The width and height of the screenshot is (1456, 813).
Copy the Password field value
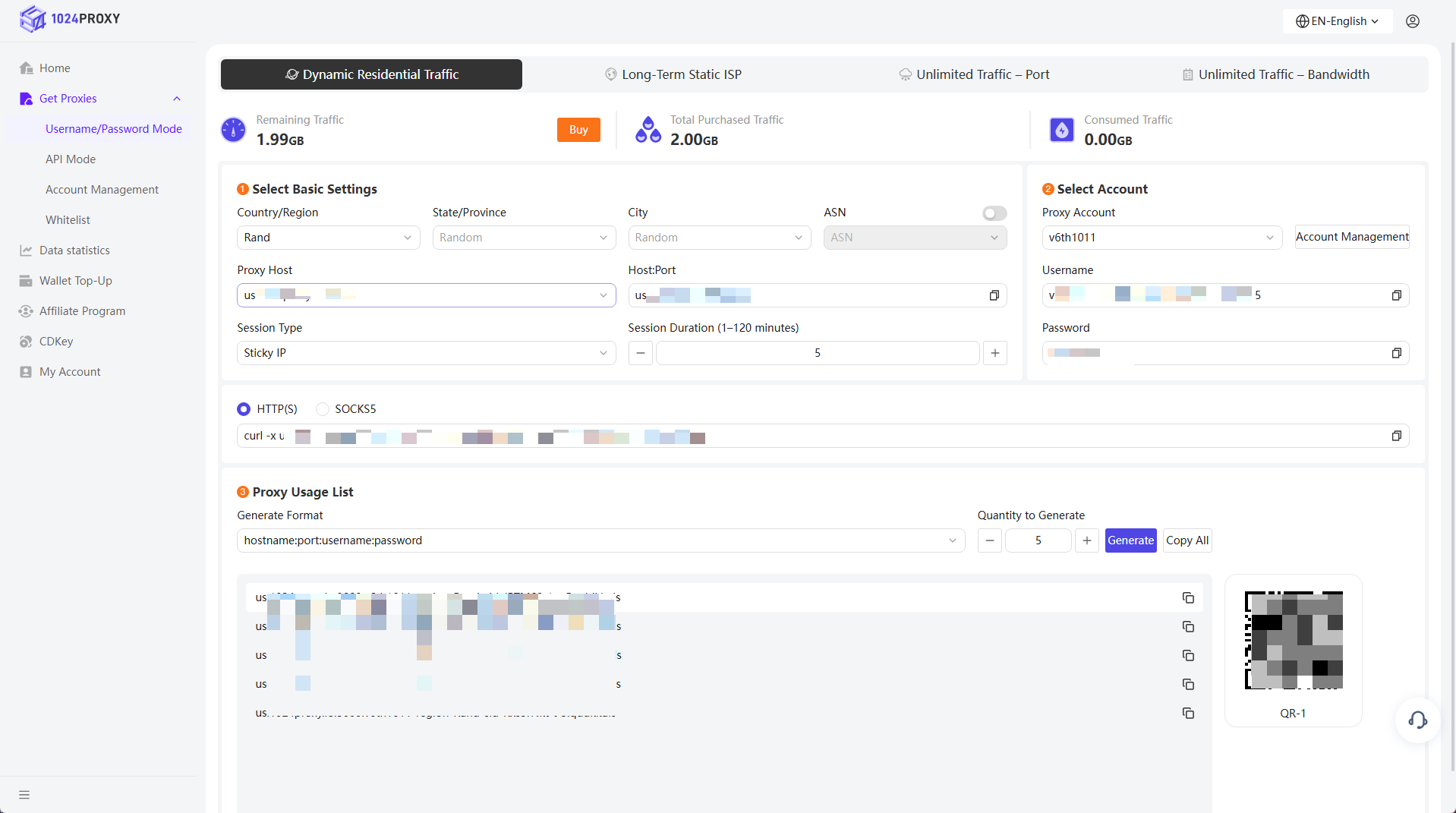pos(1396,353)
